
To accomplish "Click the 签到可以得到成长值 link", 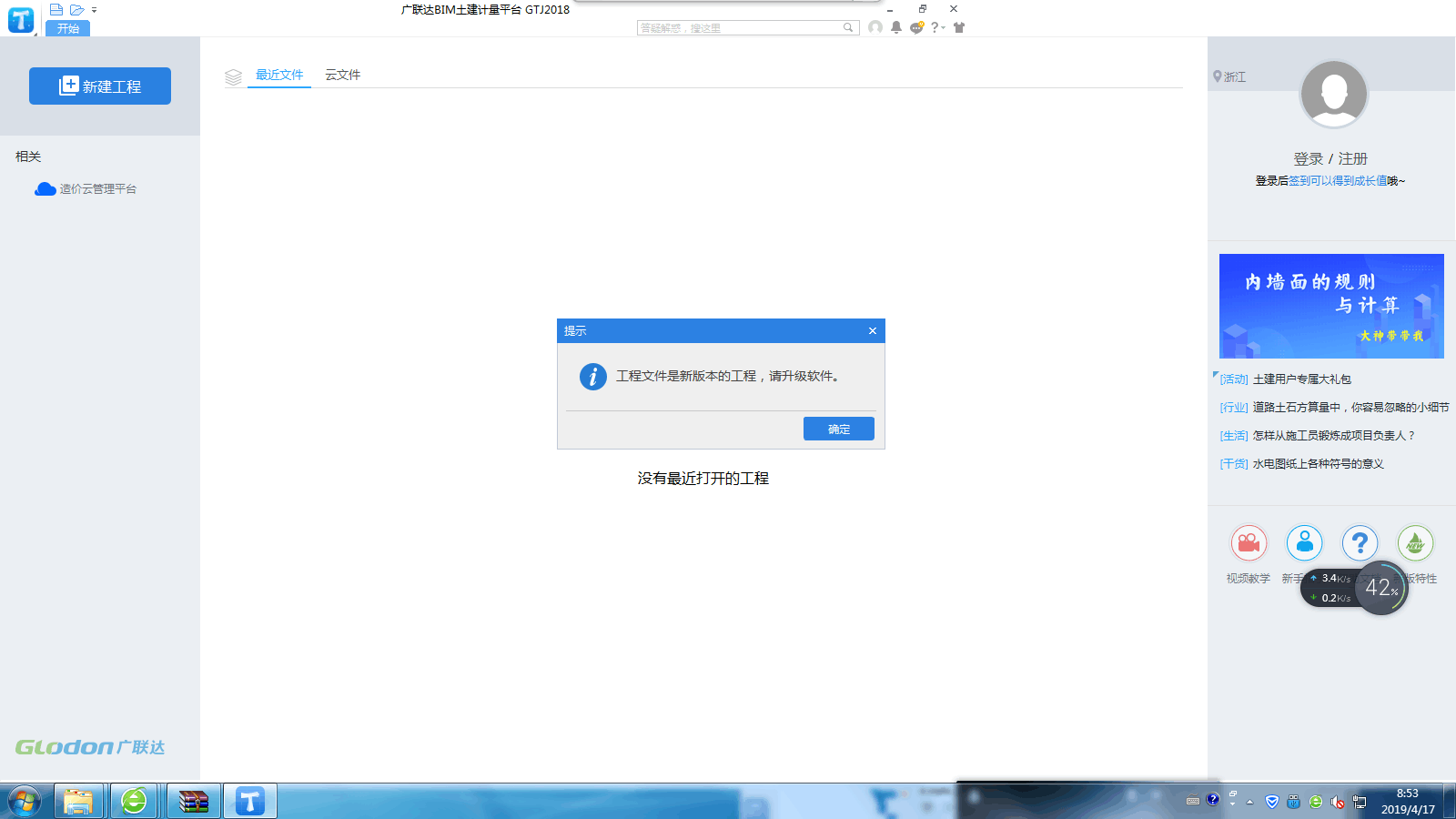I will tap(1337, 181).
